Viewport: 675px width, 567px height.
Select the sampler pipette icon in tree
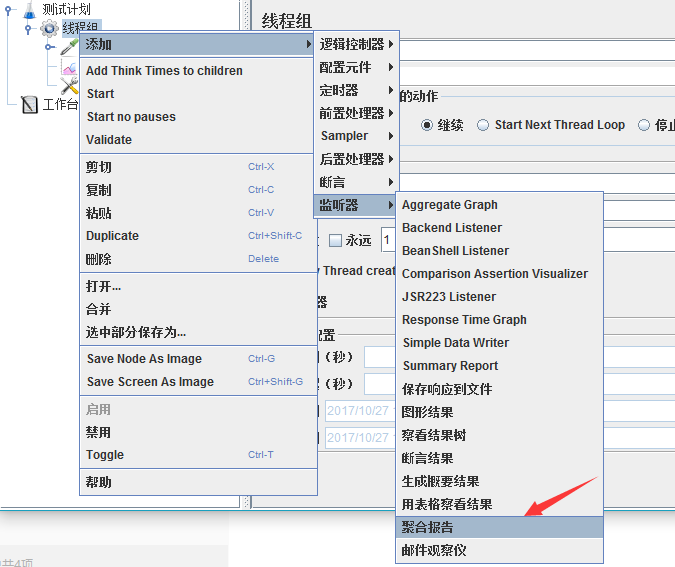69,47
